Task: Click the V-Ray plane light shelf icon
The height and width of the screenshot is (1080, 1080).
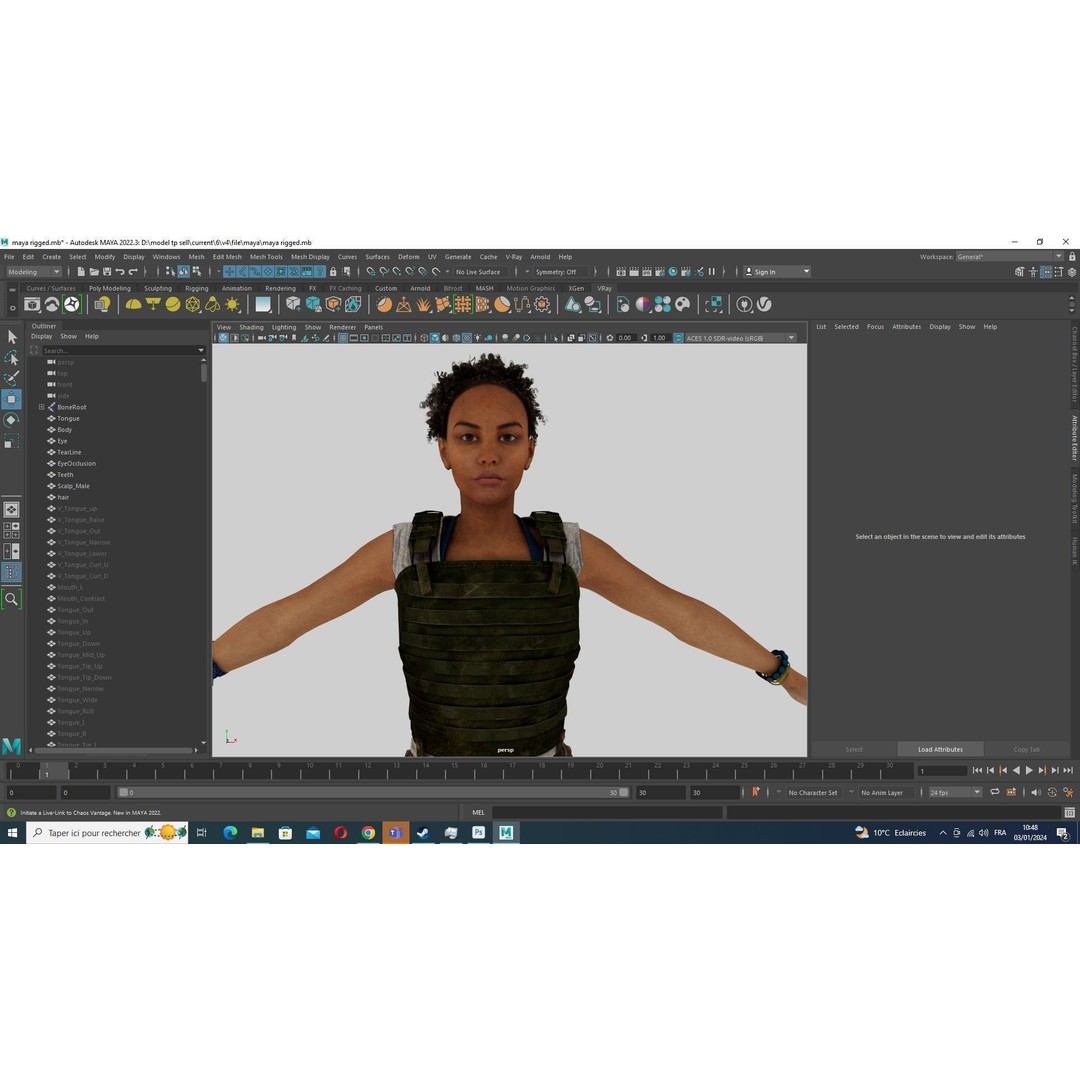Action: click(153, 304)
